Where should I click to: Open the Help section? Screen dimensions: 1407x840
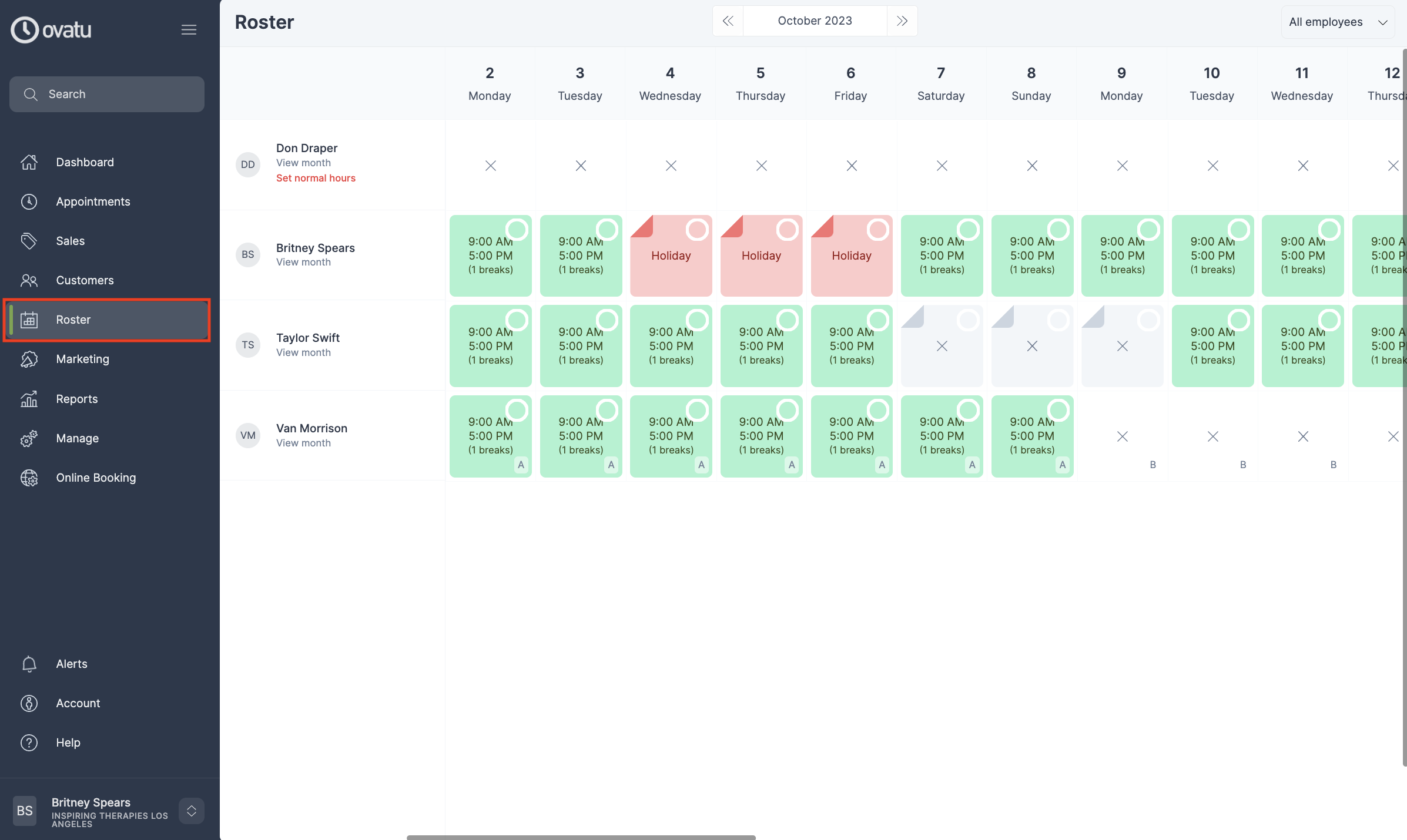tap(68, 742)
